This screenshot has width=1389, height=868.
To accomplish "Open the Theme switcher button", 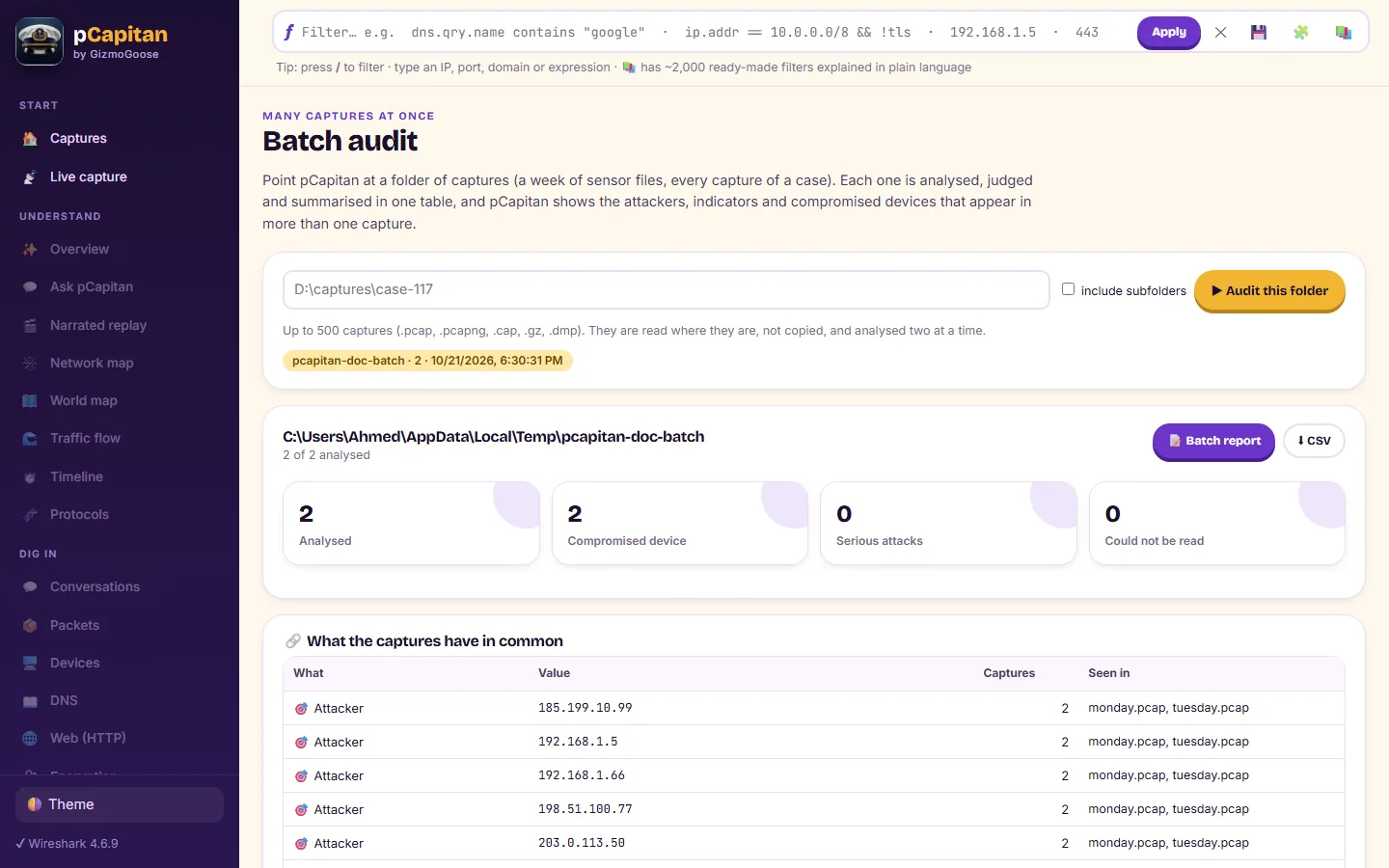I will [120, 804].
